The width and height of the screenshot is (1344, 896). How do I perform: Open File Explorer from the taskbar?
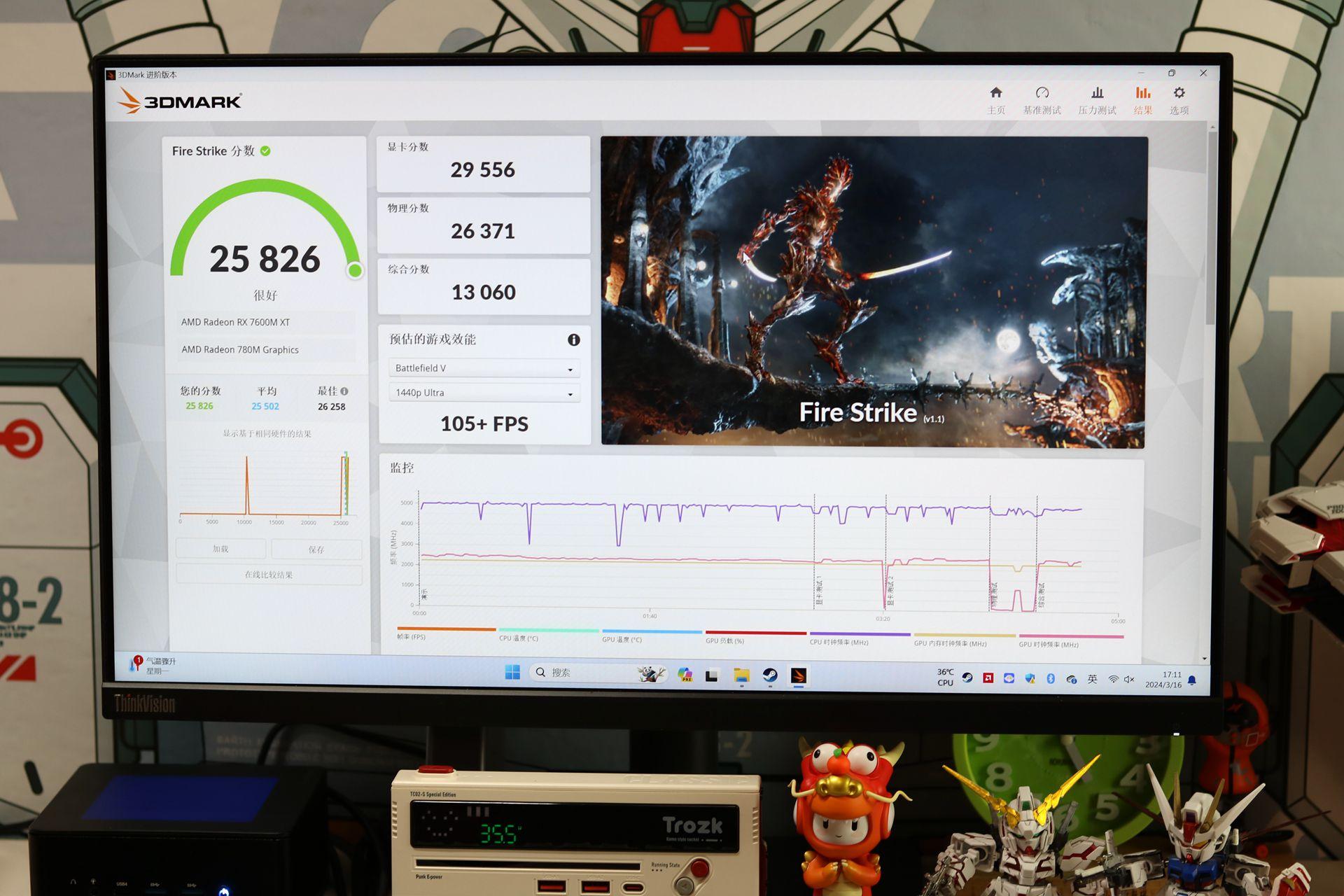741,675
